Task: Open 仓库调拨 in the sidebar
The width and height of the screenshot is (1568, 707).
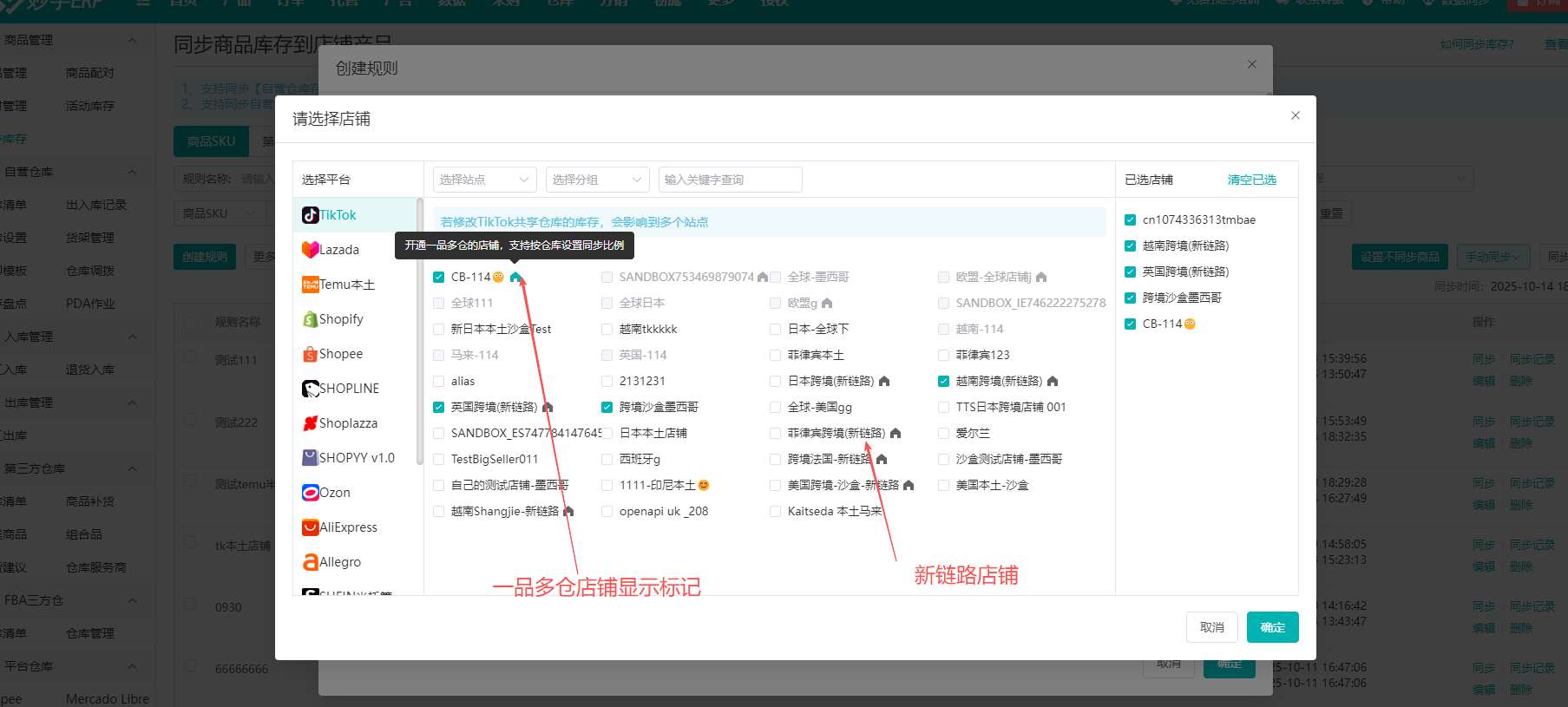Action: tap(90, 271)
